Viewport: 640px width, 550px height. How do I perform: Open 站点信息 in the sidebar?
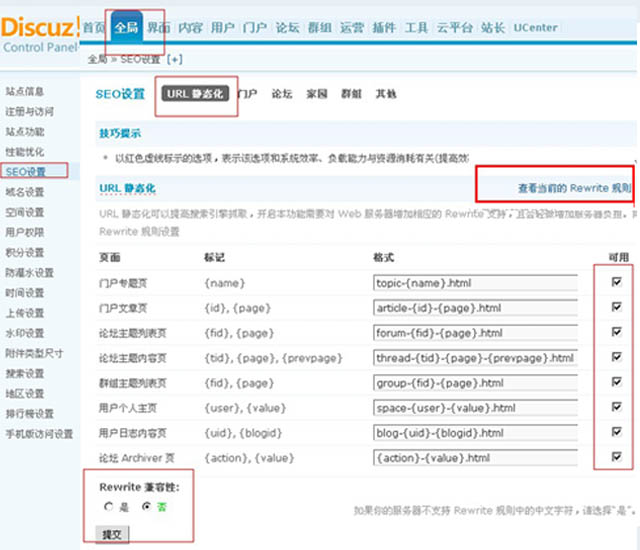tap(24, 91)
